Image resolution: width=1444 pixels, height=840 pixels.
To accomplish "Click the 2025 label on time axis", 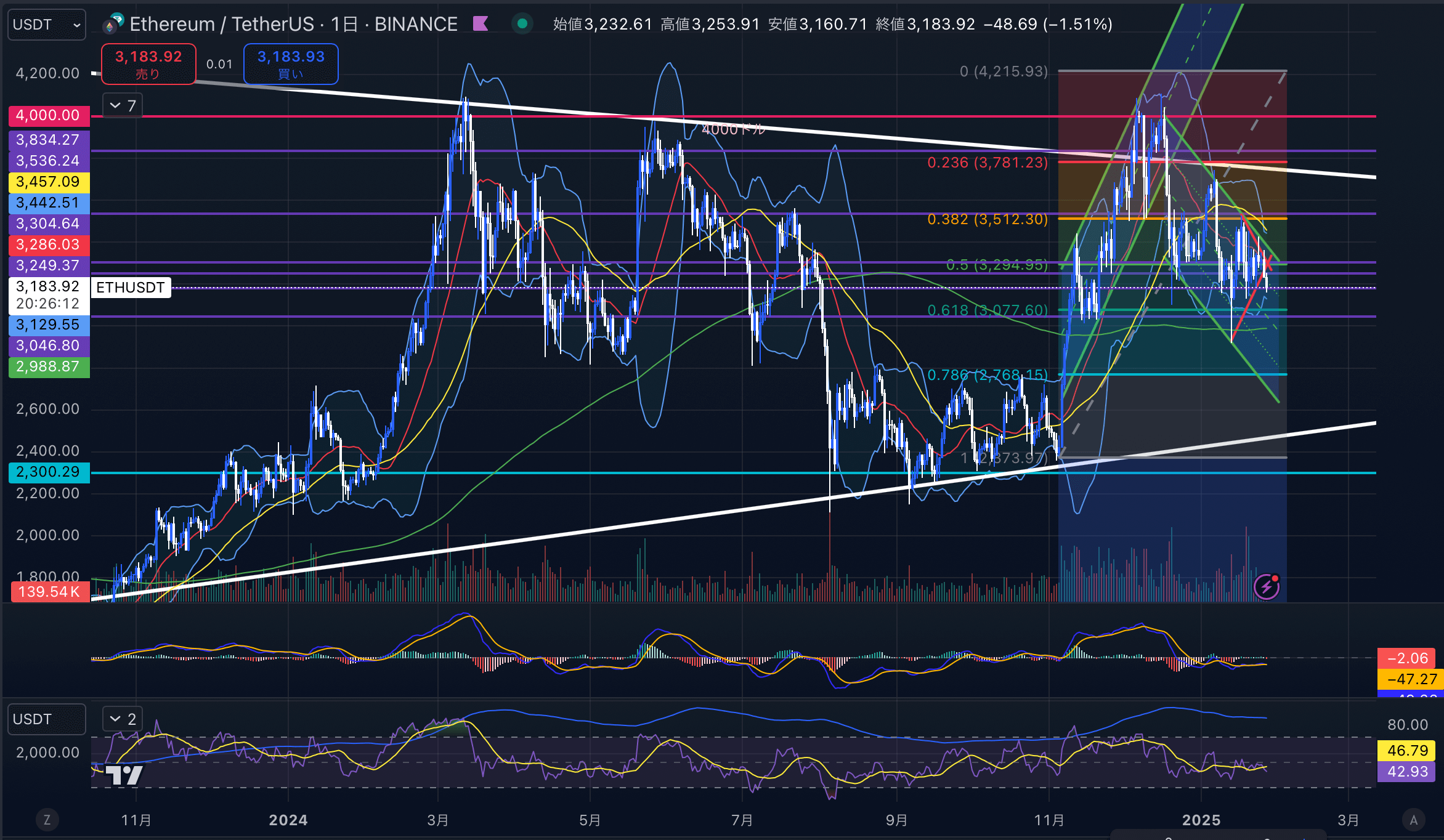I will click(x=1201, y=820).
